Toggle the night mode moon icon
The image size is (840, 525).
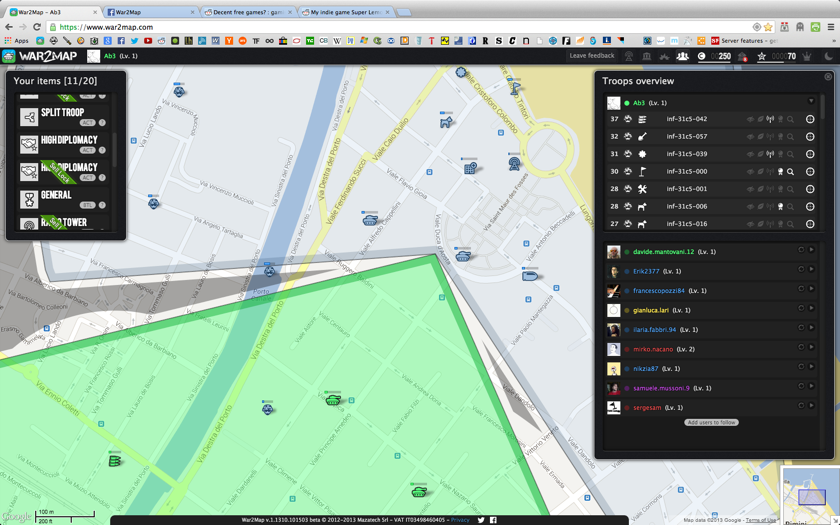coord(828,57)
